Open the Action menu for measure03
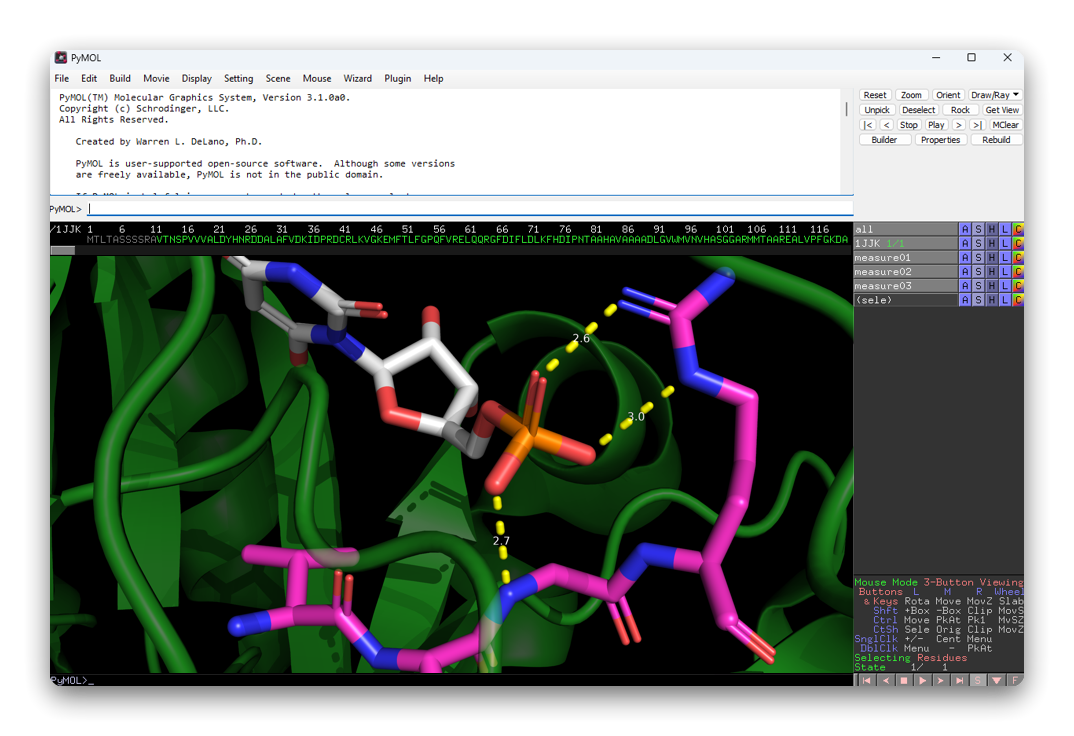Screen dimensions: 1074x736 pos(965,285)
